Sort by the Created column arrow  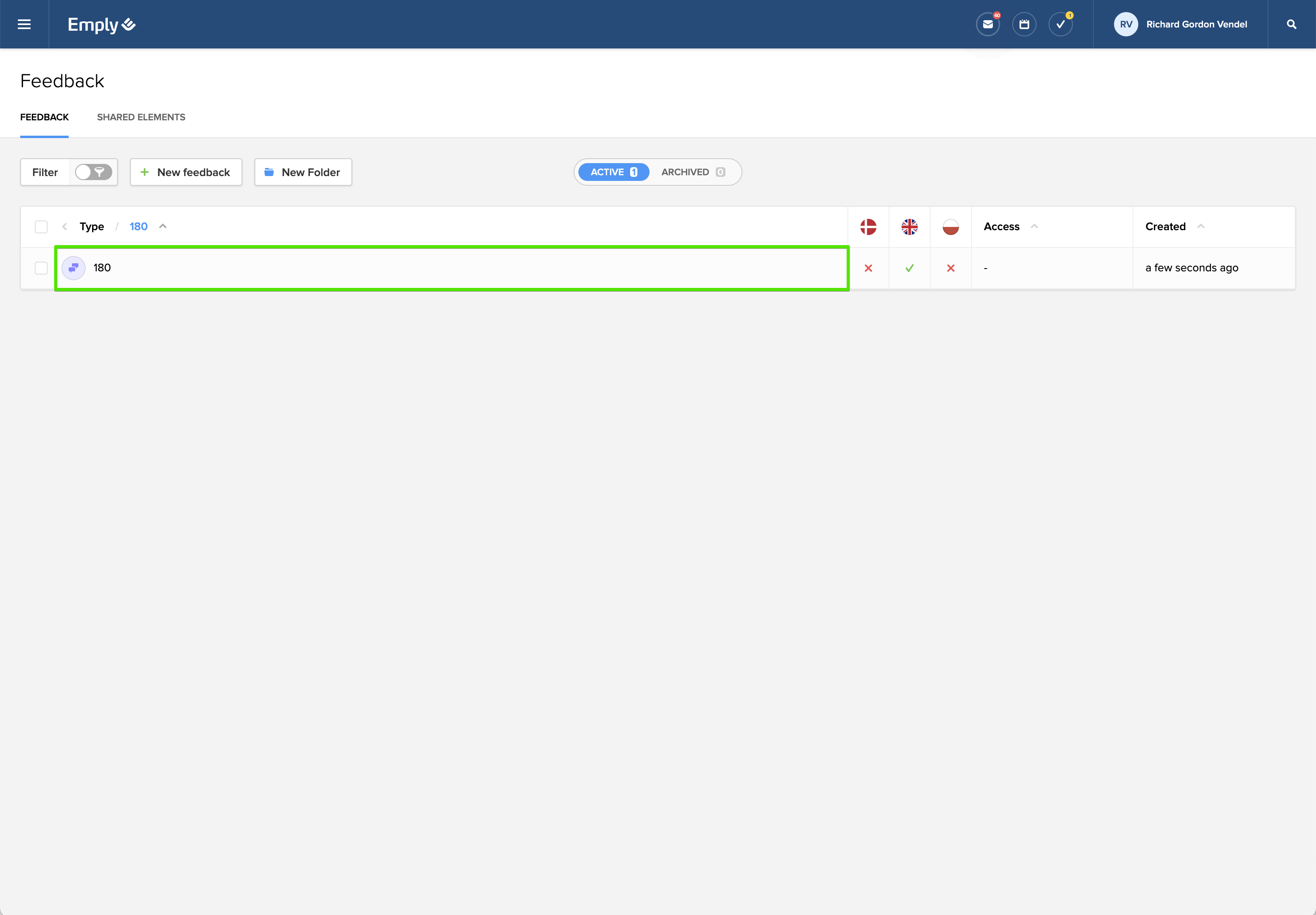1201,226
